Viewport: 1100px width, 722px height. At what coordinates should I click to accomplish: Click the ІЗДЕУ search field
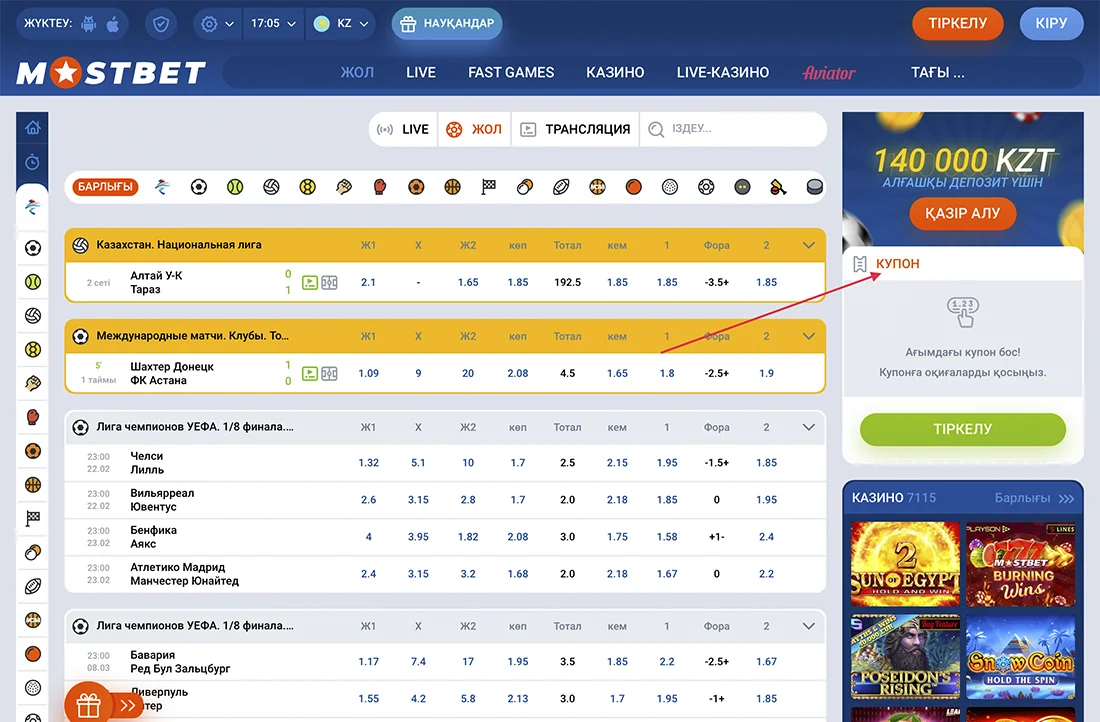coord(733,129)
